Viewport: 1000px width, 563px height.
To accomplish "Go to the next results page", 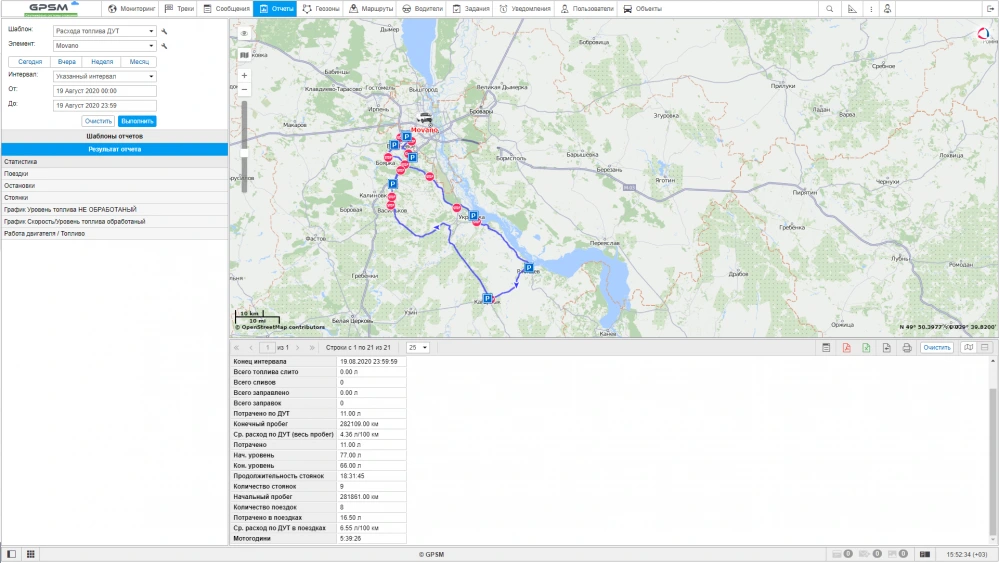I will tap(297, 347).
